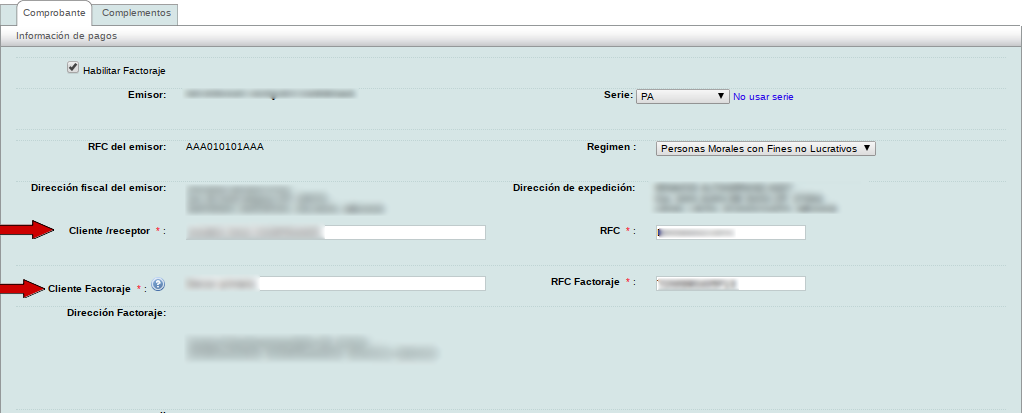This screenshot has width=1022, height=413.
Task: Select the Comprobante tab
Action: pos(52,14)
